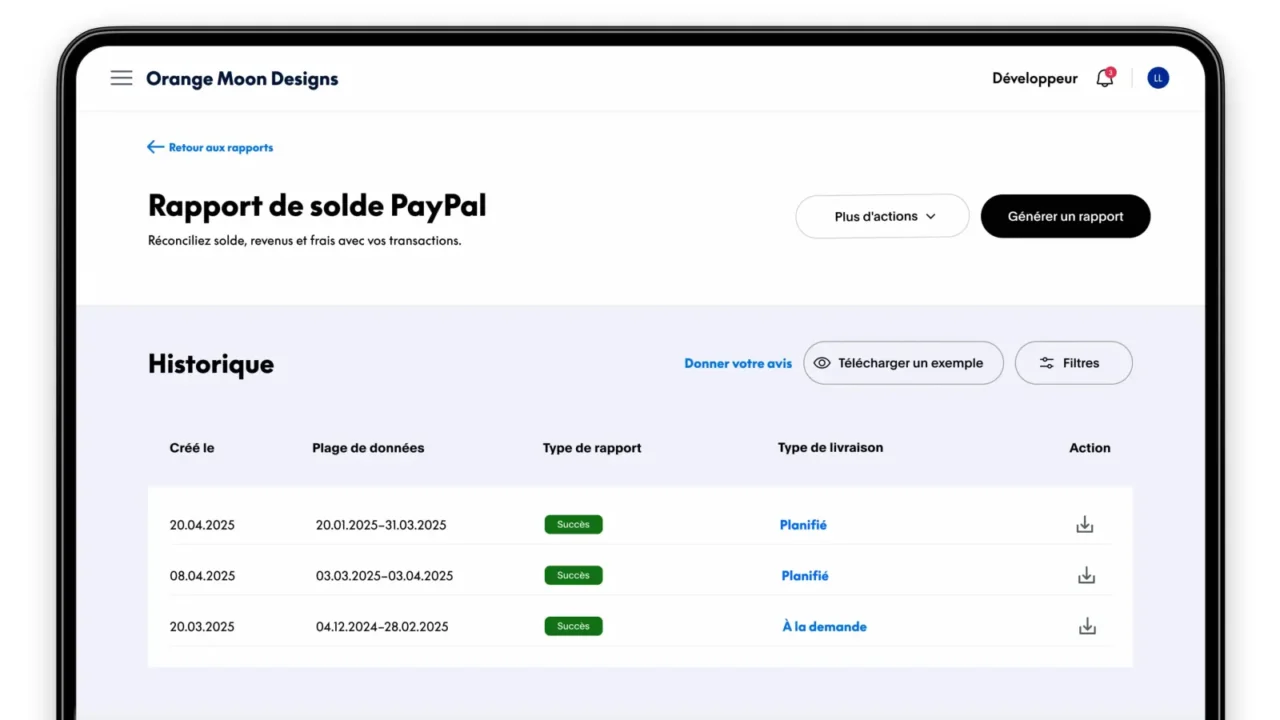Open the LL user profile avatar

[x=1158, y=78]
